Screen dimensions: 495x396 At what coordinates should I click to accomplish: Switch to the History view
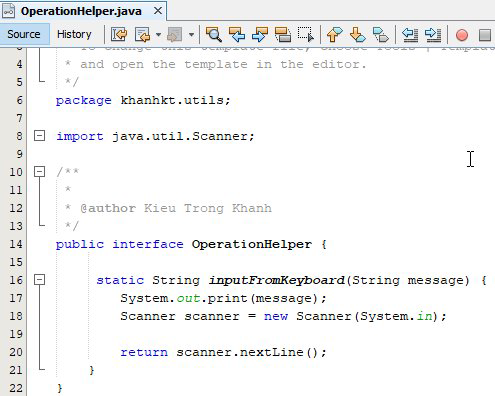[x=74, y=34]
